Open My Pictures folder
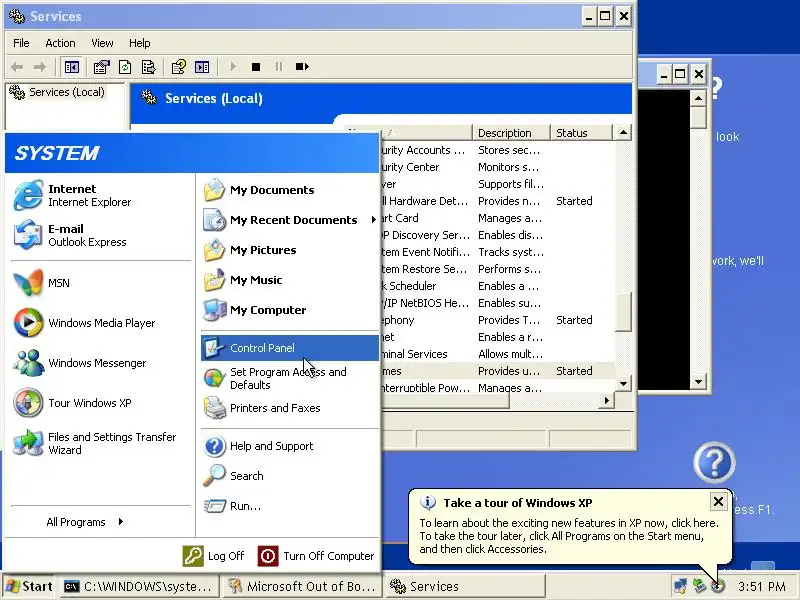The height and width of the screenshot is (600, 800). coord(289,250)
